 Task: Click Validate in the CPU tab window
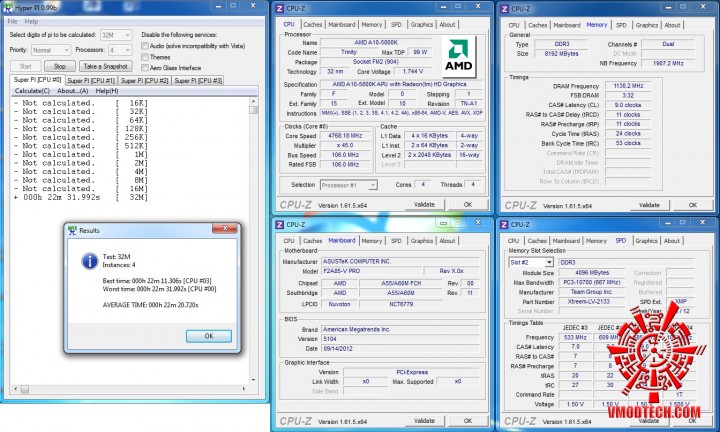pyautogui.click(x=424, y=205)
